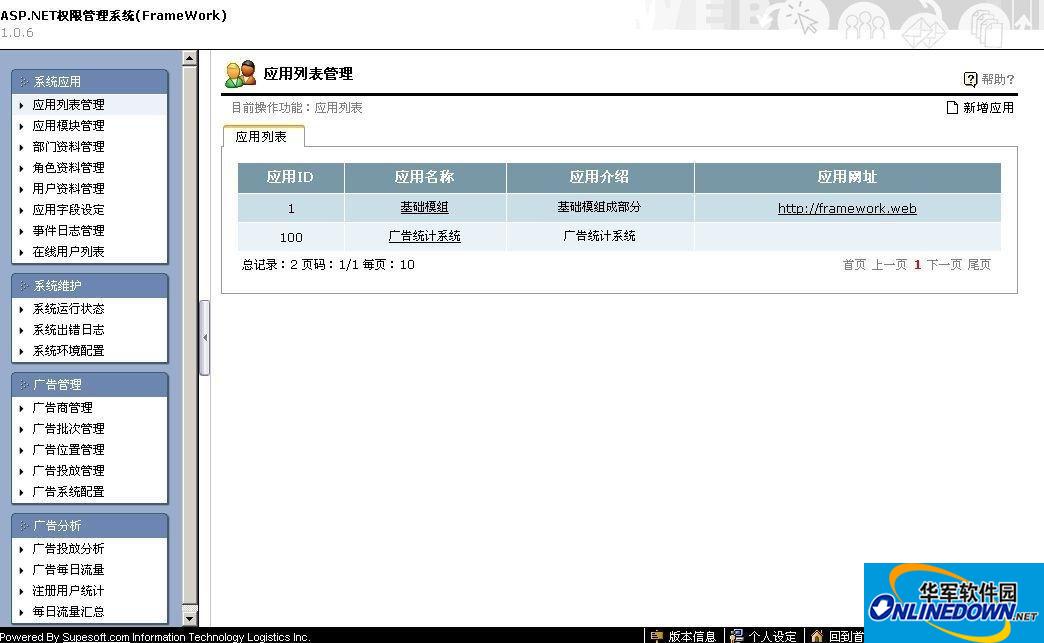Collapse the sidebar using the splitter handle
This screenshot has width=1044, height=643.
tap(204, 337)
